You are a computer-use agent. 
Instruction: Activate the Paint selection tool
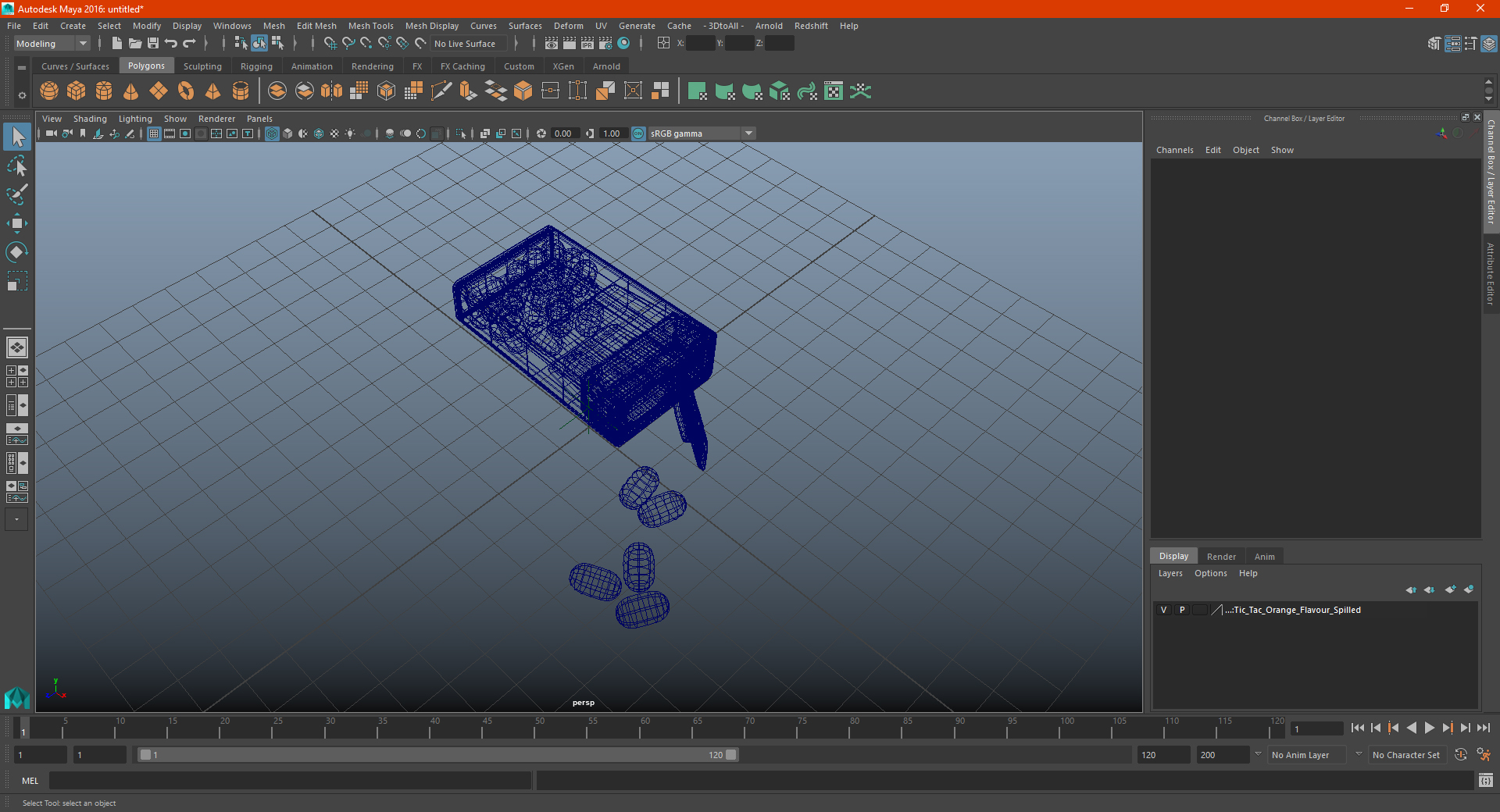[x=17, y=194]
